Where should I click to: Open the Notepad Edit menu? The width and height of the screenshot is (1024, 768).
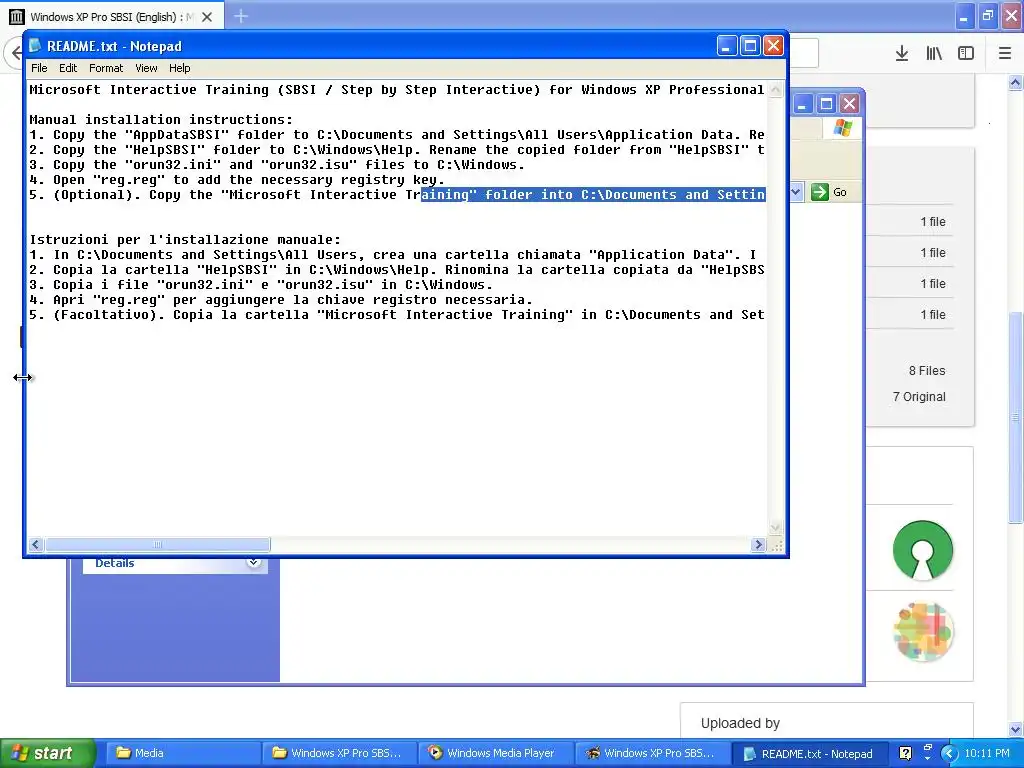[68, 68]
